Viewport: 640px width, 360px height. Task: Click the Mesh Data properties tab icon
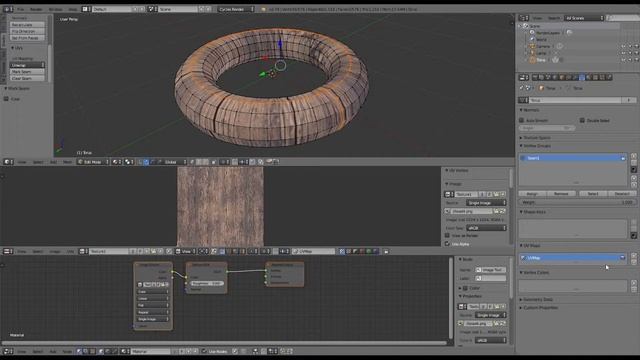tap(582, 77)
